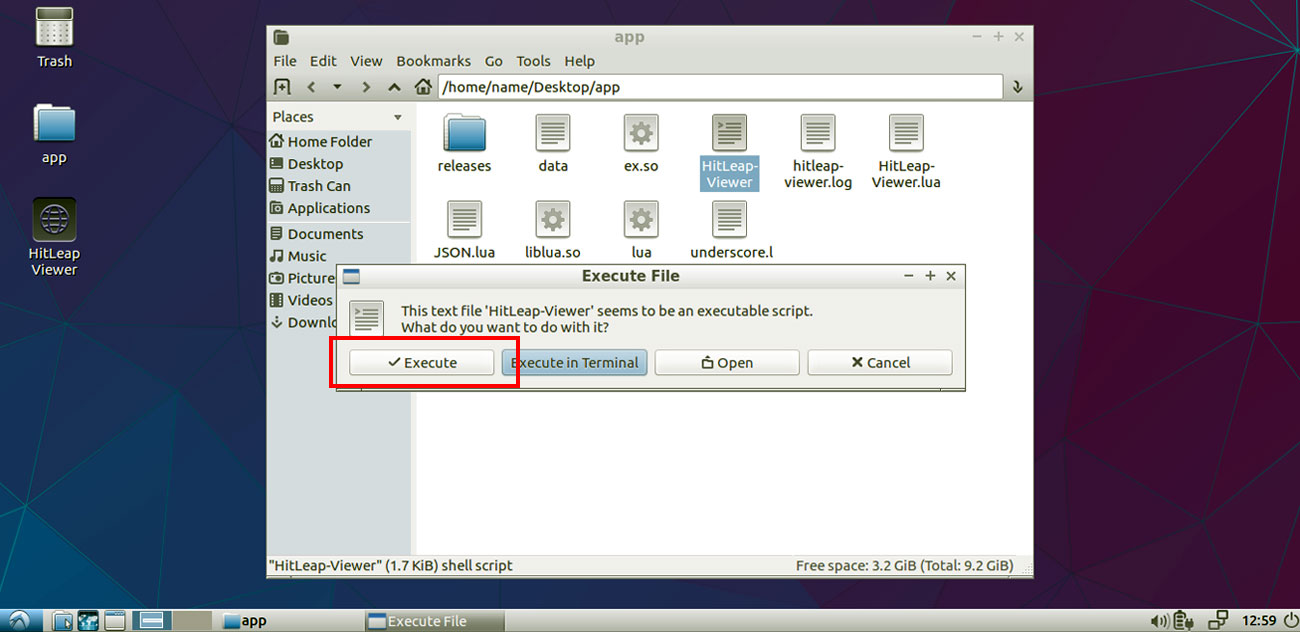Image resolution: width=1300 pixels, height=632 pixels.
Task: Click the Execute button in the dialog
Action: click(422, 362)
